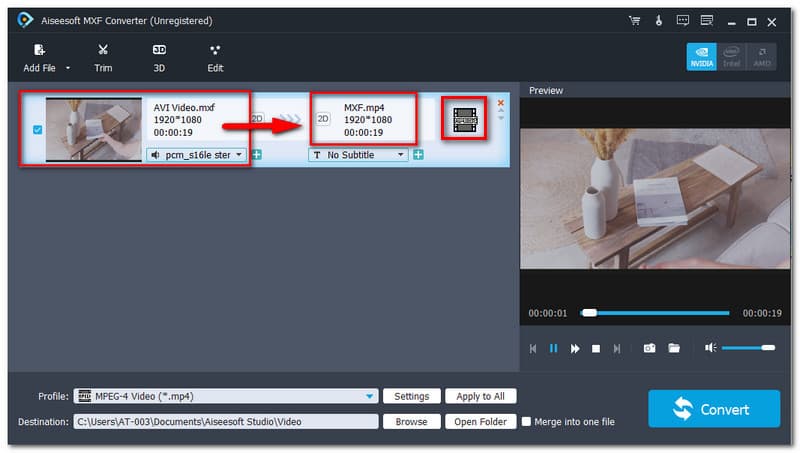This screenshot has width=800, height=453.
Task: Open the snapshot folder icon
Action: coord(674,348)
